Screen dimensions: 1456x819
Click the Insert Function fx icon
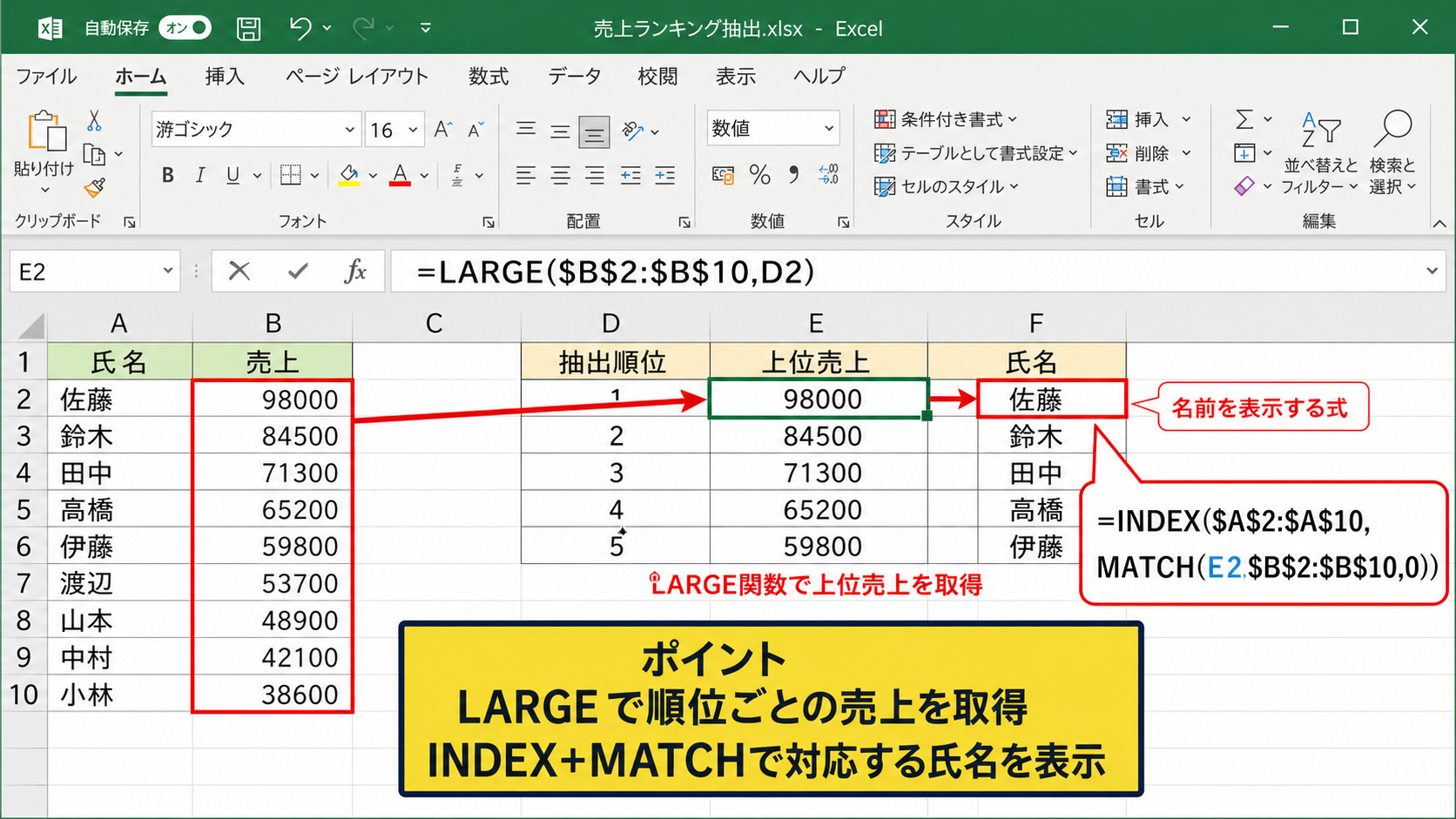coord(354,272)
